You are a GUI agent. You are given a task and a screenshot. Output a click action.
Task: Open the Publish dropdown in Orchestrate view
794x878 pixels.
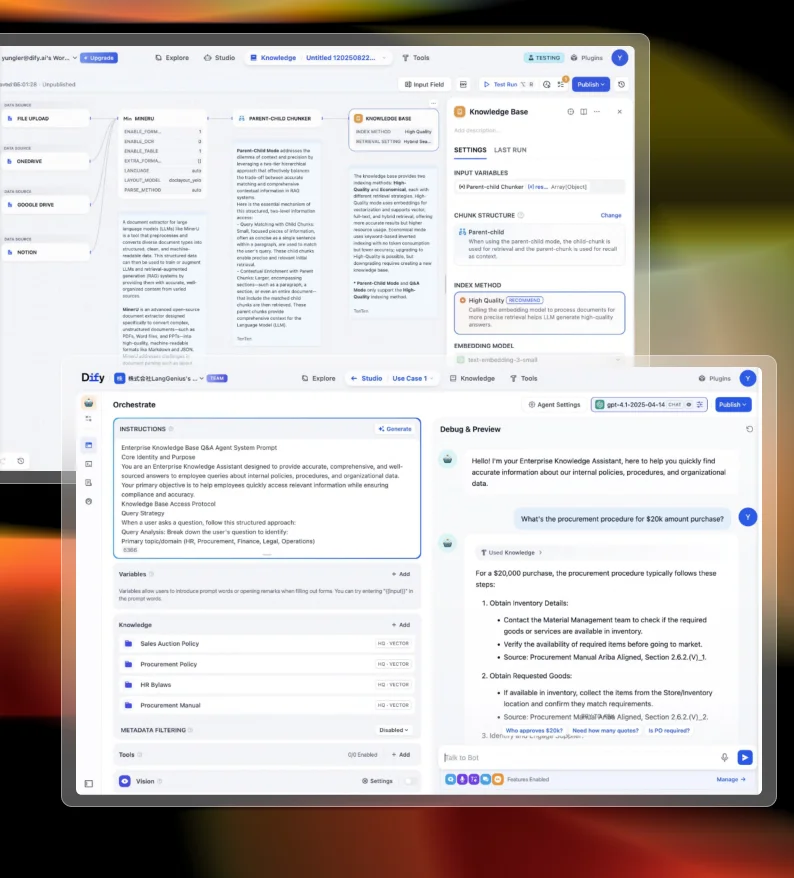(732, 405)
